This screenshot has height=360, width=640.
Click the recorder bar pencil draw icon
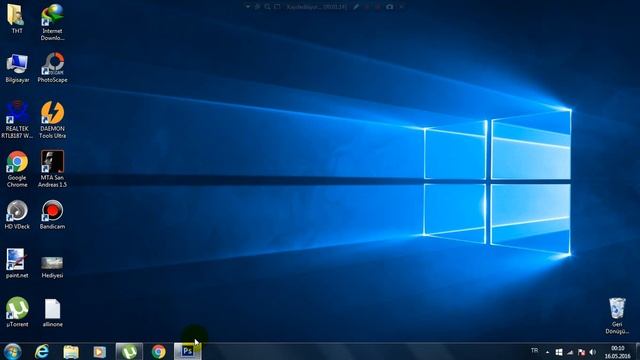[x=356, y=7]
